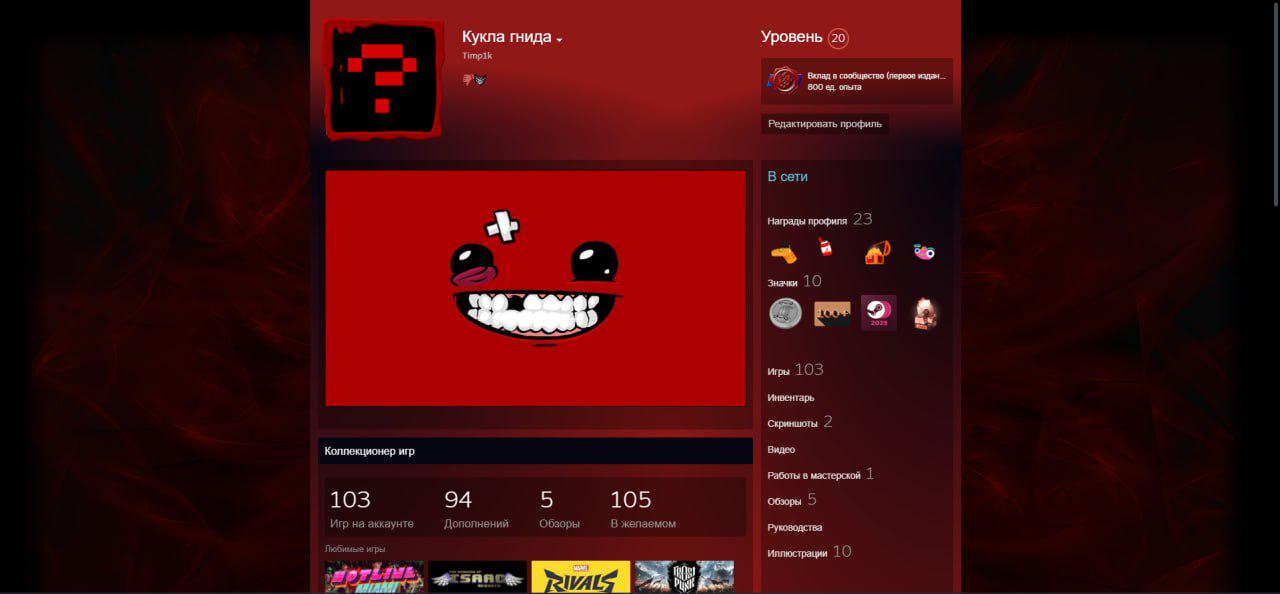The width and height of the screenshot is (1280, 594).
Task: Open the 'Игры' games list link
Action: (779, 371)
